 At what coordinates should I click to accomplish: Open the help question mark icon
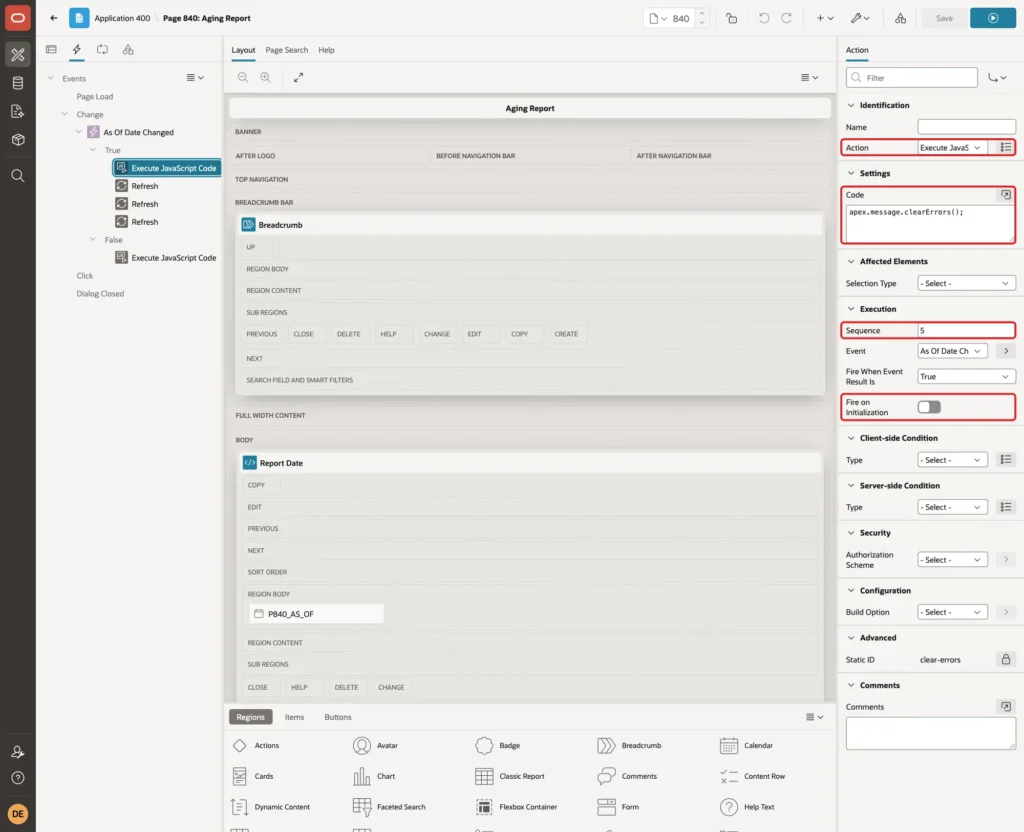tap(18, 778)
